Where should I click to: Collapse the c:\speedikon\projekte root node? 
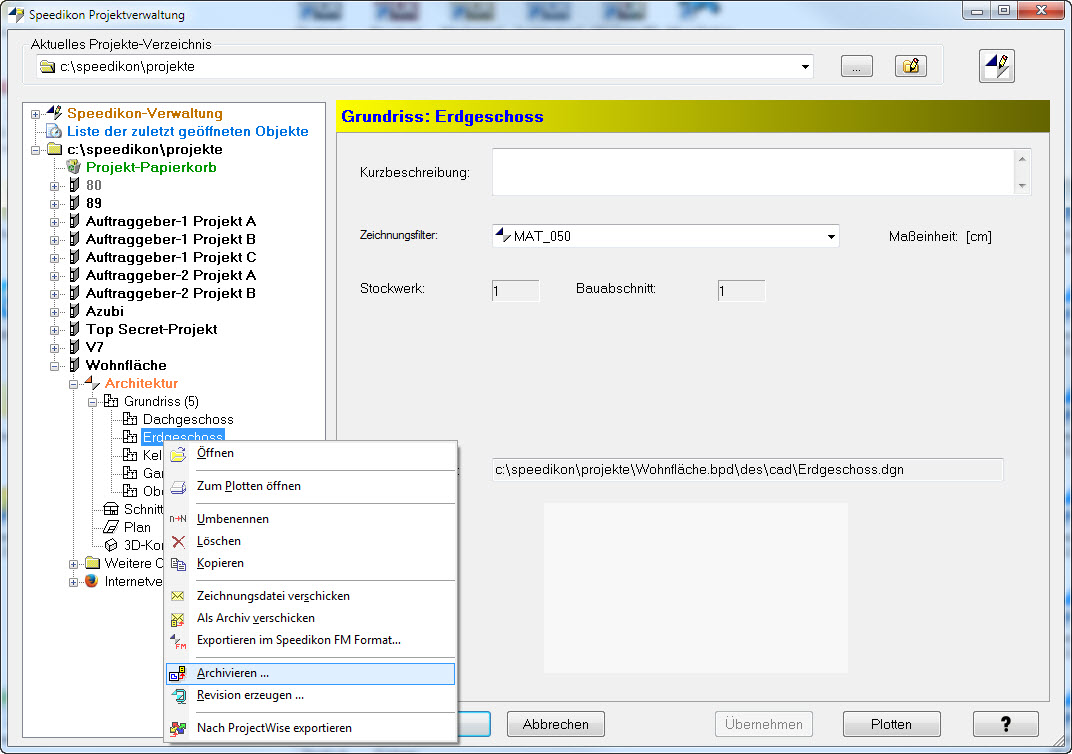click(36, 150)
